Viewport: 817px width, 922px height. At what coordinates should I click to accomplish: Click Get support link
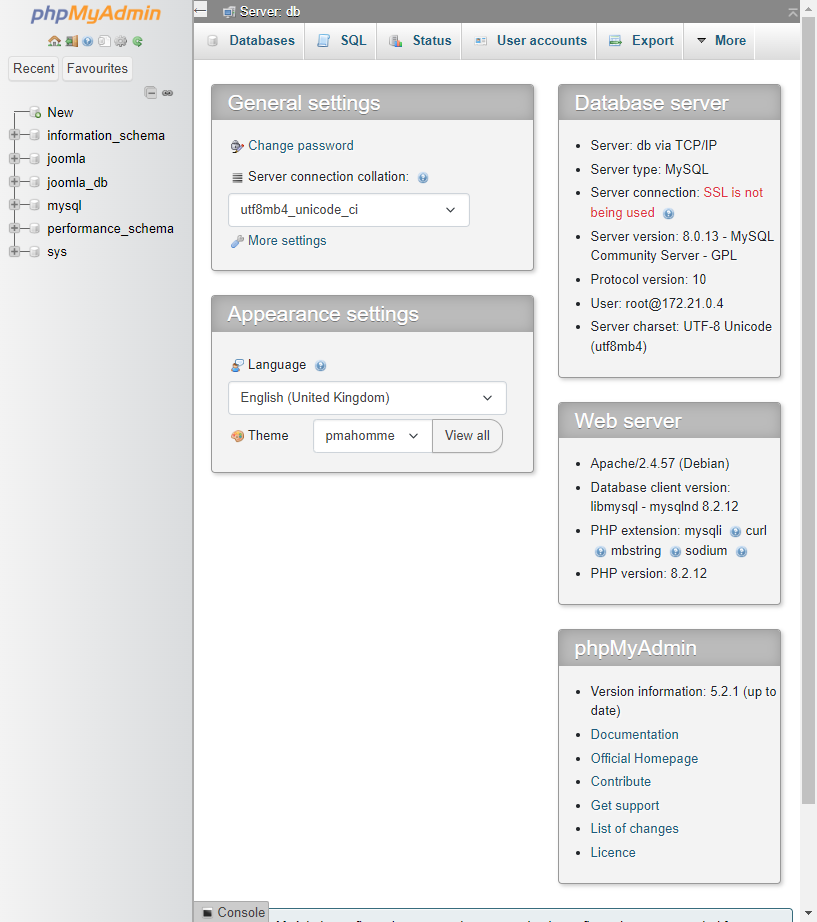[625, 806]
